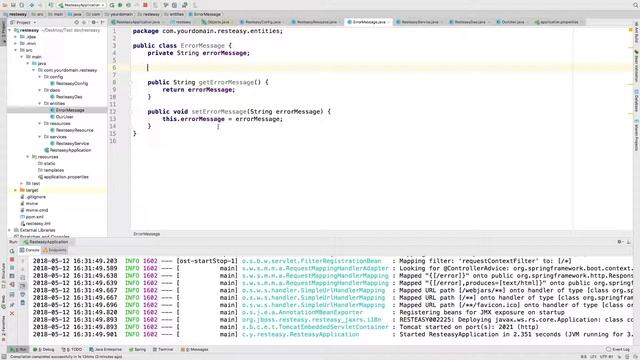Collapse the config package node
Viewport: 640px width, 360px height.
40,77
